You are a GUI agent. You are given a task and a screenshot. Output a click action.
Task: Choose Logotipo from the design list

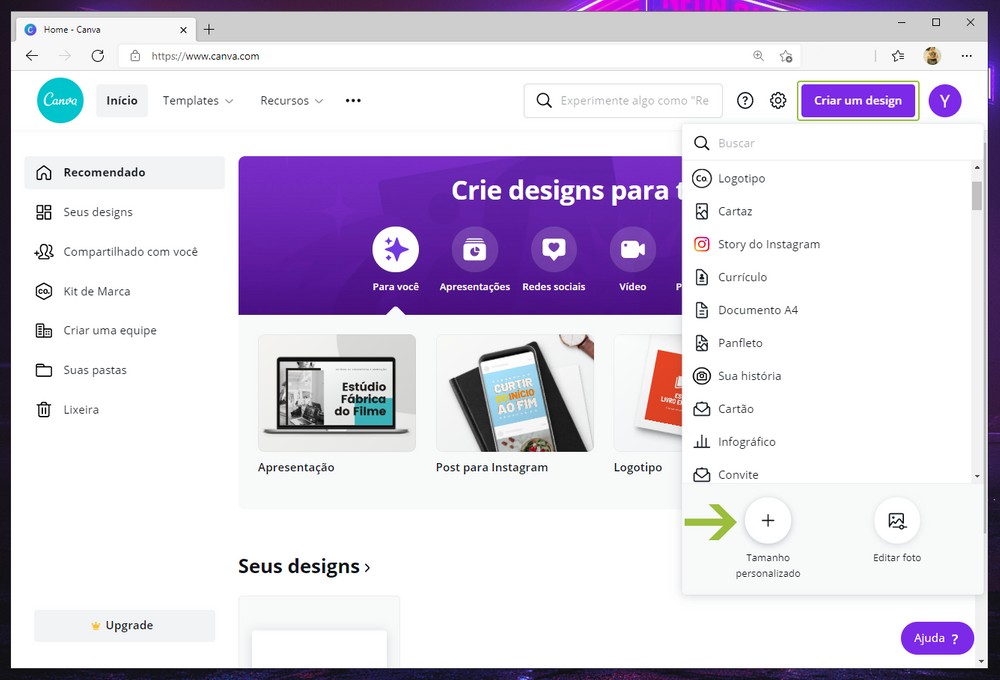coord(827,179)
